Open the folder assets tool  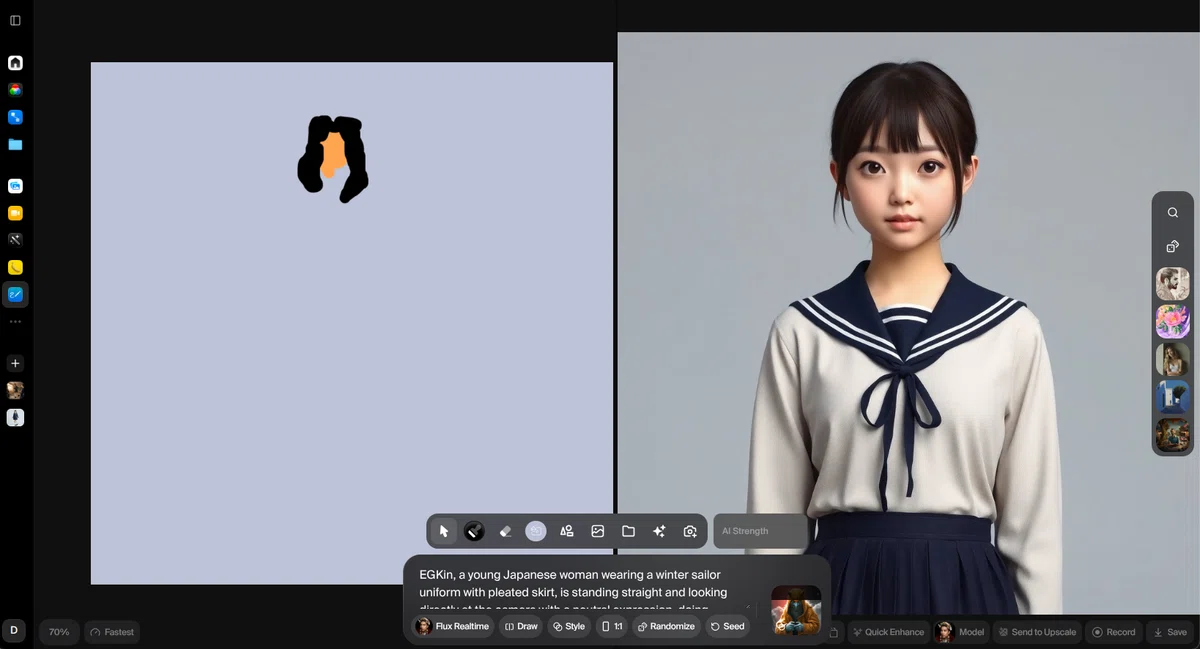point(628,531)
